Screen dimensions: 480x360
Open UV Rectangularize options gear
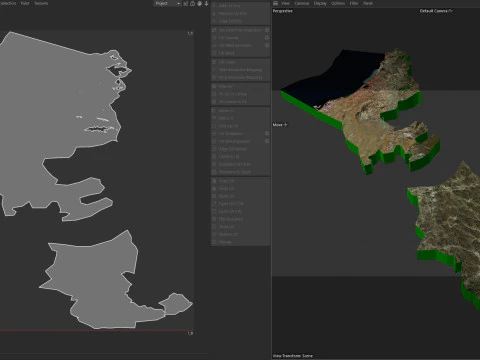pos(267,141)
